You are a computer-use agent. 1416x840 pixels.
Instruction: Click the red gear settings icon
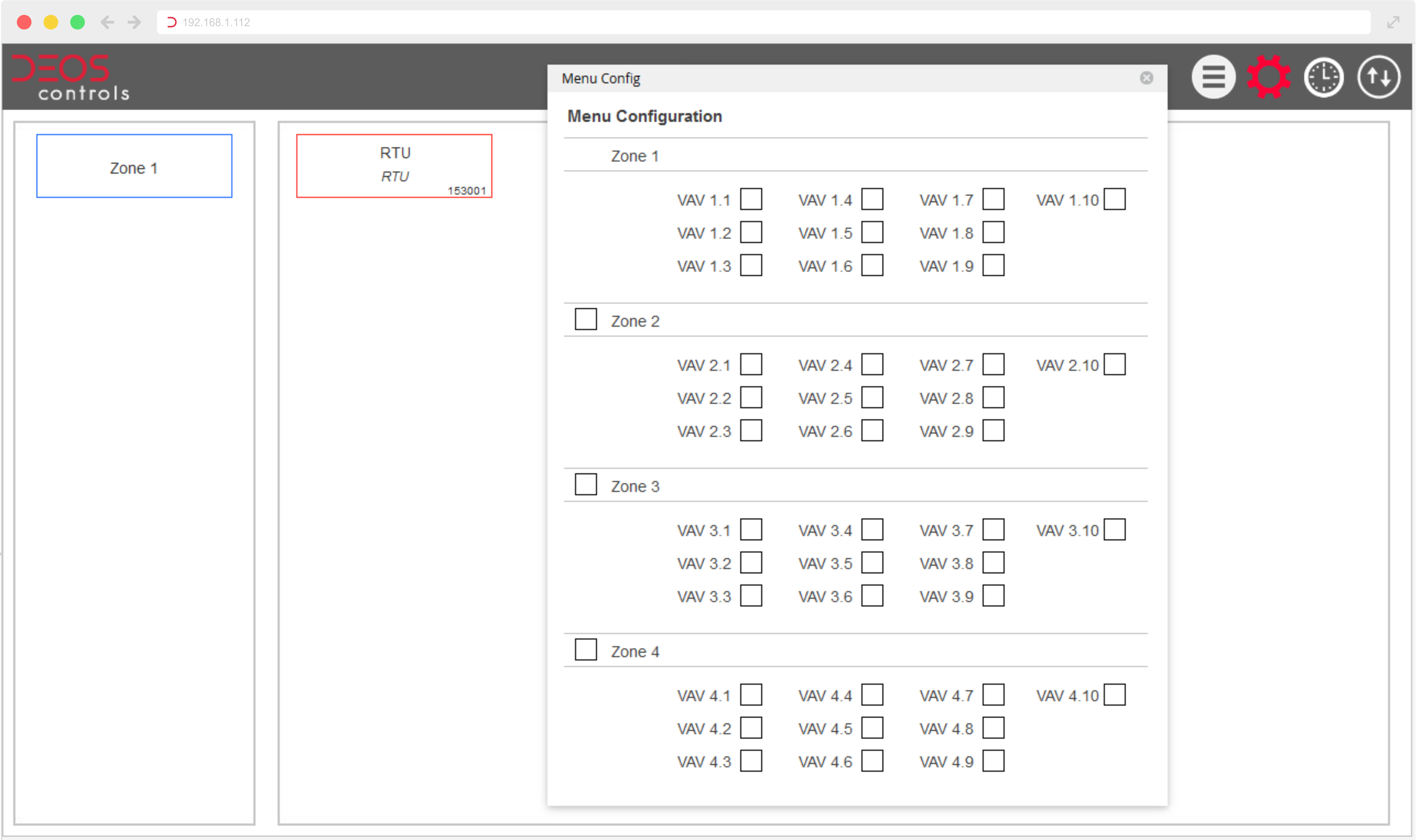(1268, 77)
